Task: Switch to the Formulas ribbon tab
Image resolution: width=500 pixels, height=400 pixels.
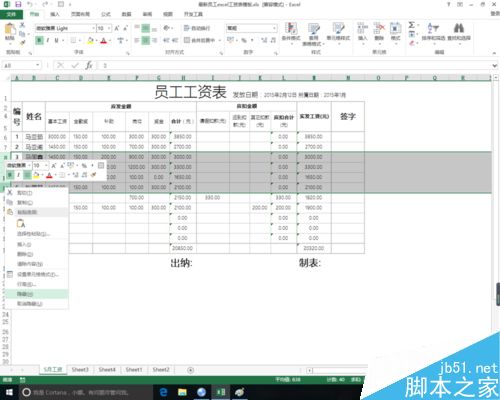Action: coord(106,14)
